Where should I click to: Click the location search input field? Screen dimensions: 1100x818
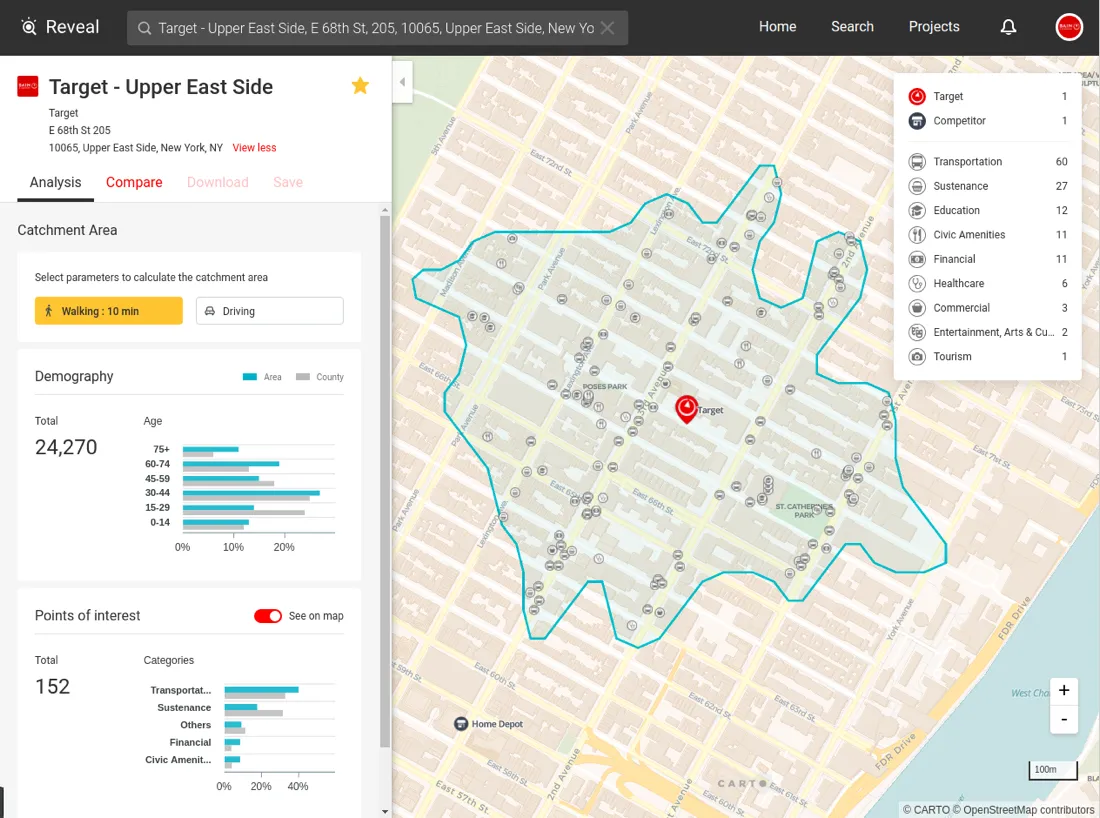point(375,28)
